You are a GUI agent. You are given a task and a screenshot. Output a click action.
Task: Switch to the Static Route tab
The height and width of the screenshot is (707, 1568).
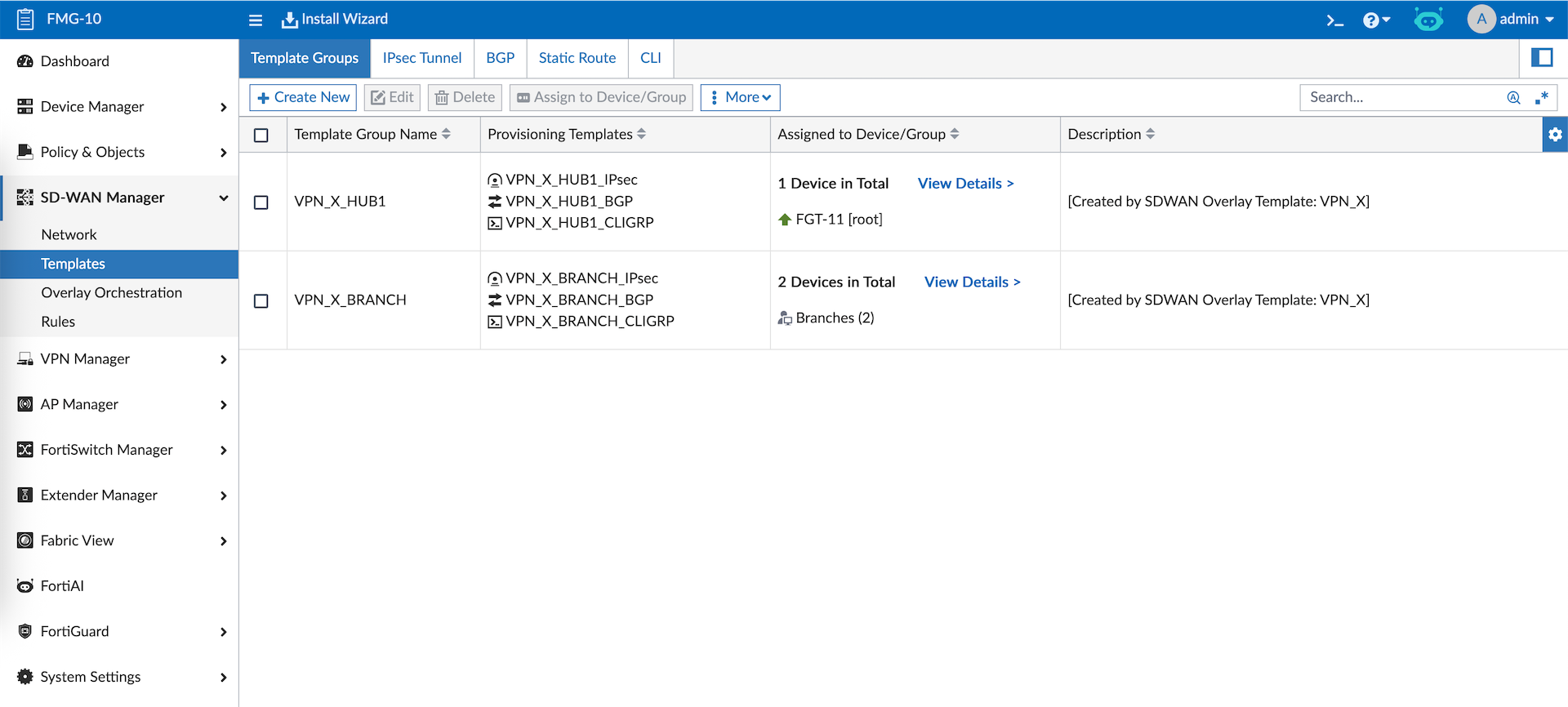577,59
